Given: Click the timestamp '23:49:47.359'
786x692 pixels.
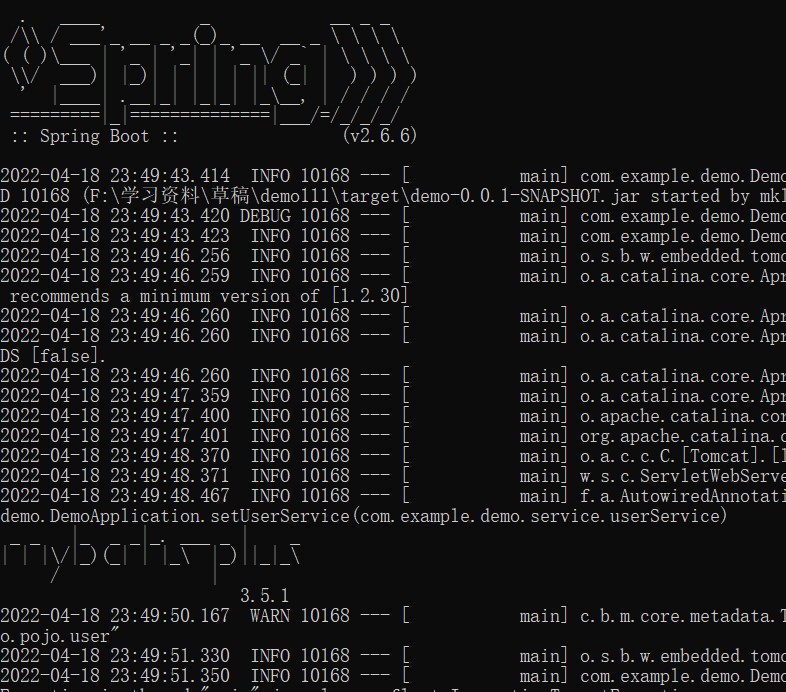Looking at the screenshot, I should click(170, 396).
